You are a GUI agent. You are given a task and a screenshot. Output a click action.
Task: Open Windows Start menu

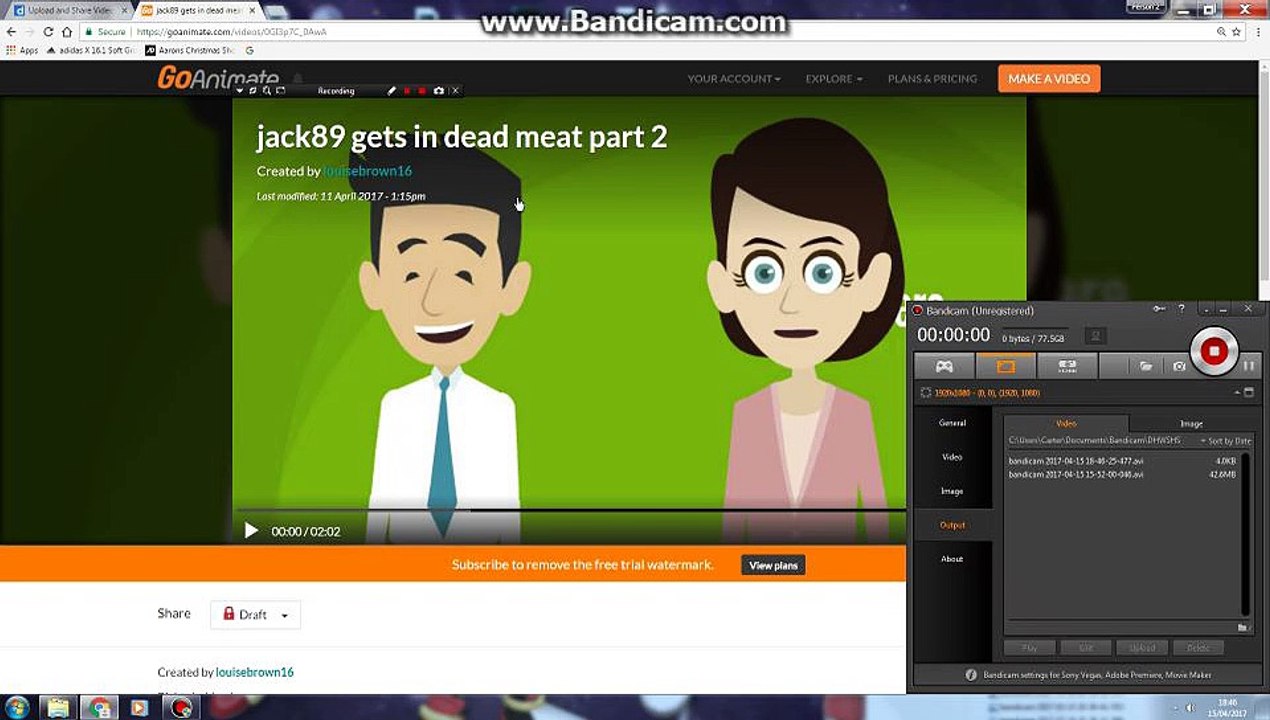click(16, 708)
